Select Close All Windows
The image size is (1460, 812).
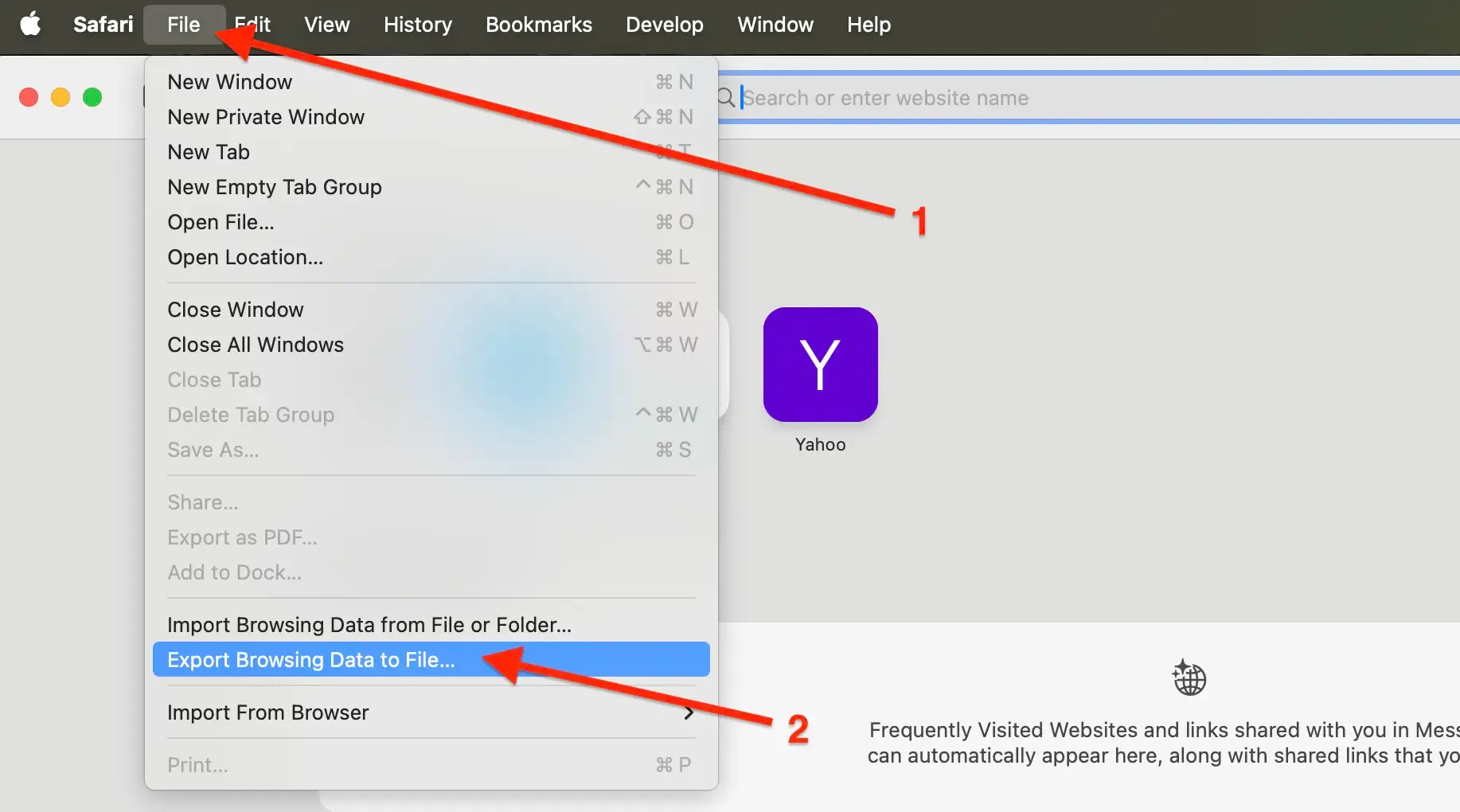click(x=431, y=345)
